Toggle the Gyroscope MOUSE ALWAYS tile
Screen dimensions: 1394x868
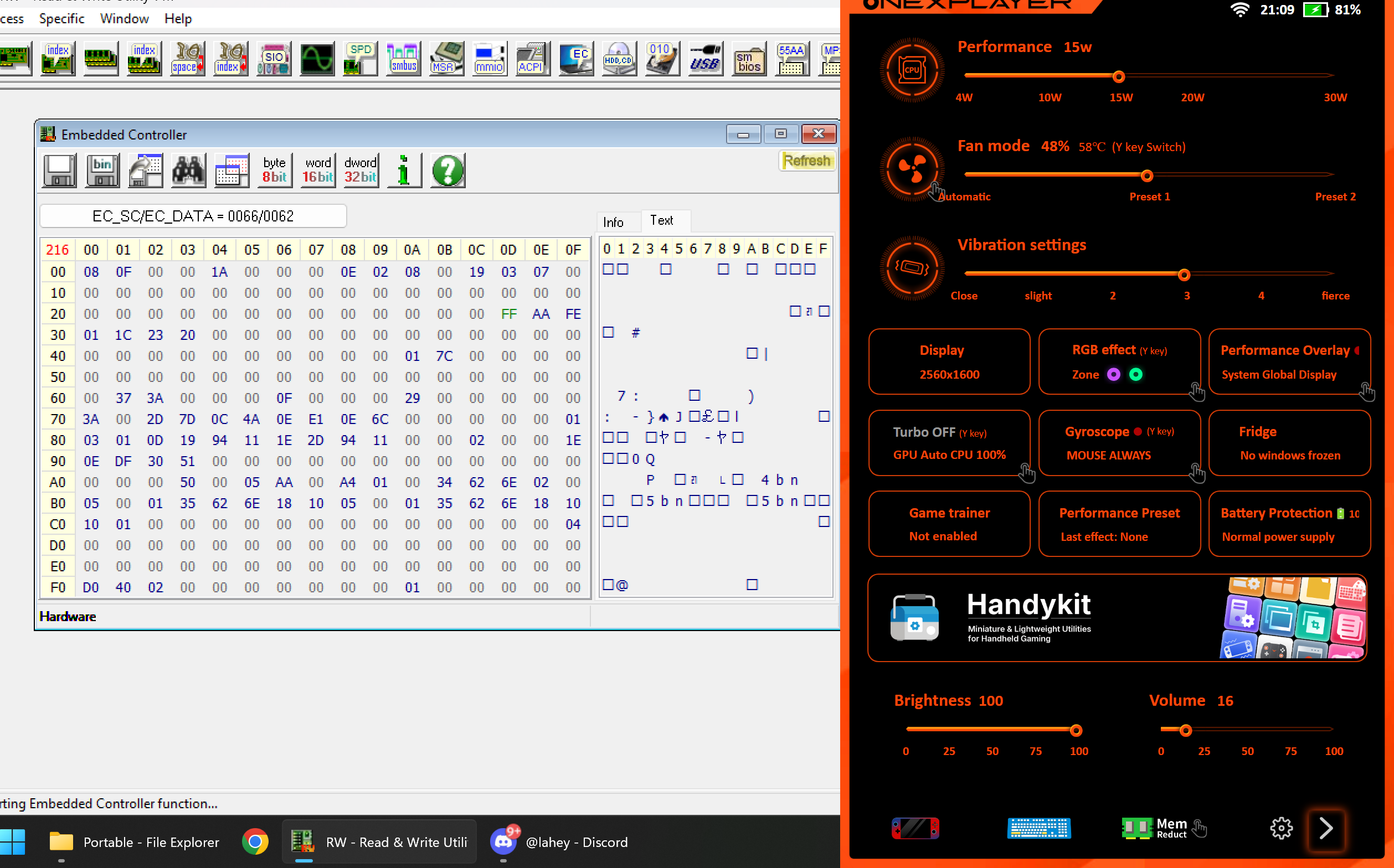tap(1119, 443)
